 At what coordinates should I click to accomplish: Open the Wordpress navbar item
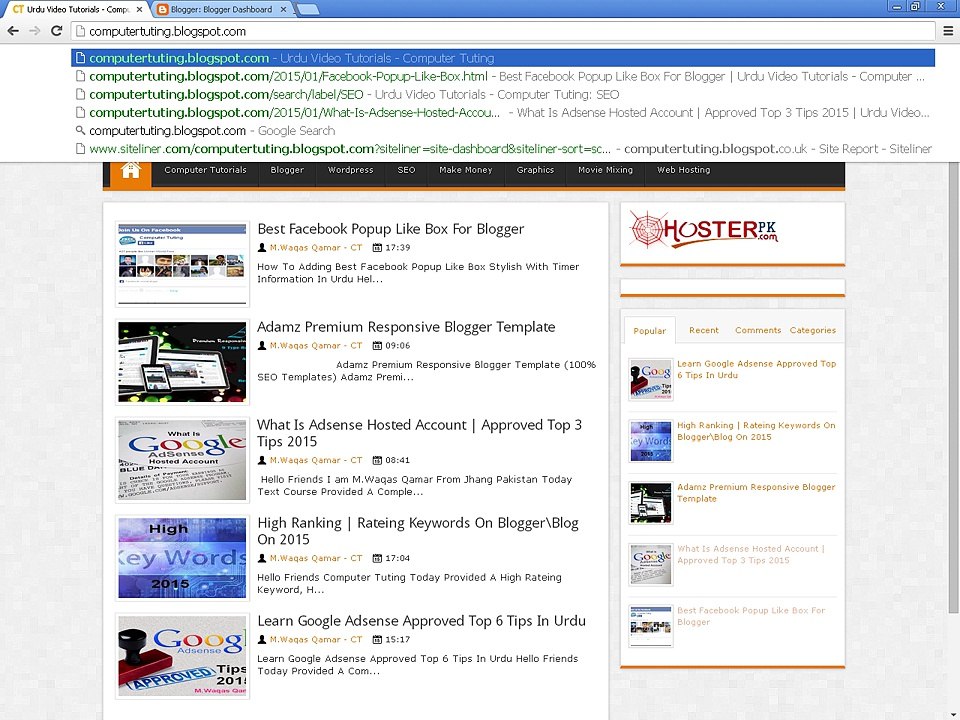click(x=350, y=170)
